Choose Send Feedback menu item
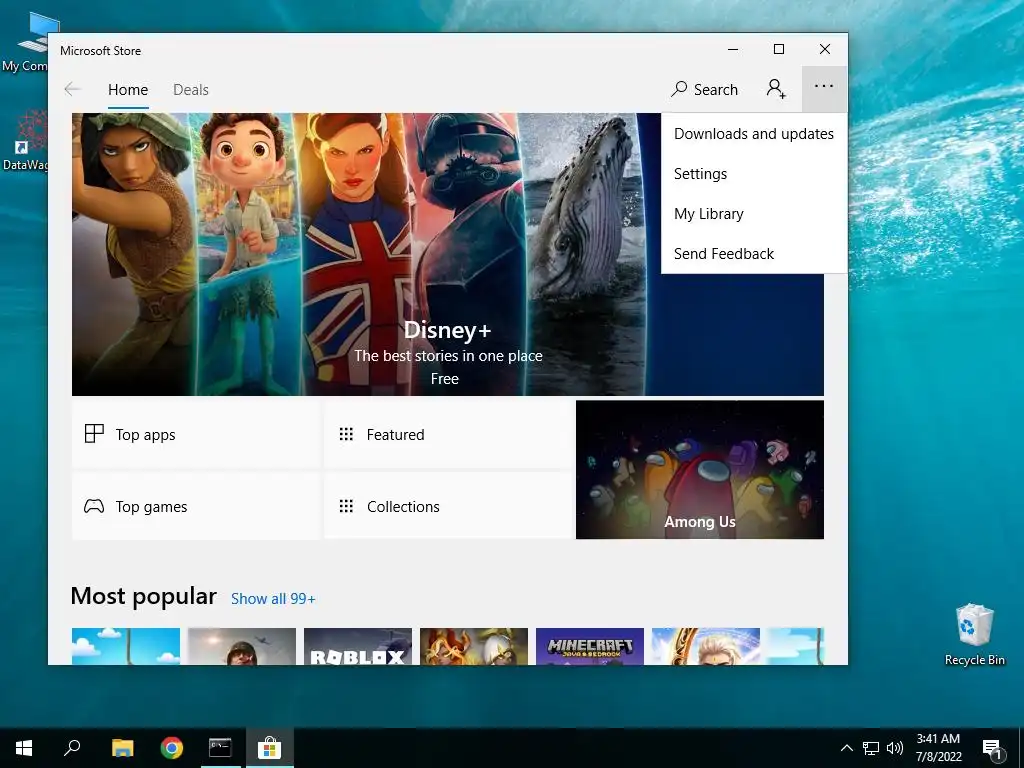Viewport: 1024px width, 768px height. (754, 253)
